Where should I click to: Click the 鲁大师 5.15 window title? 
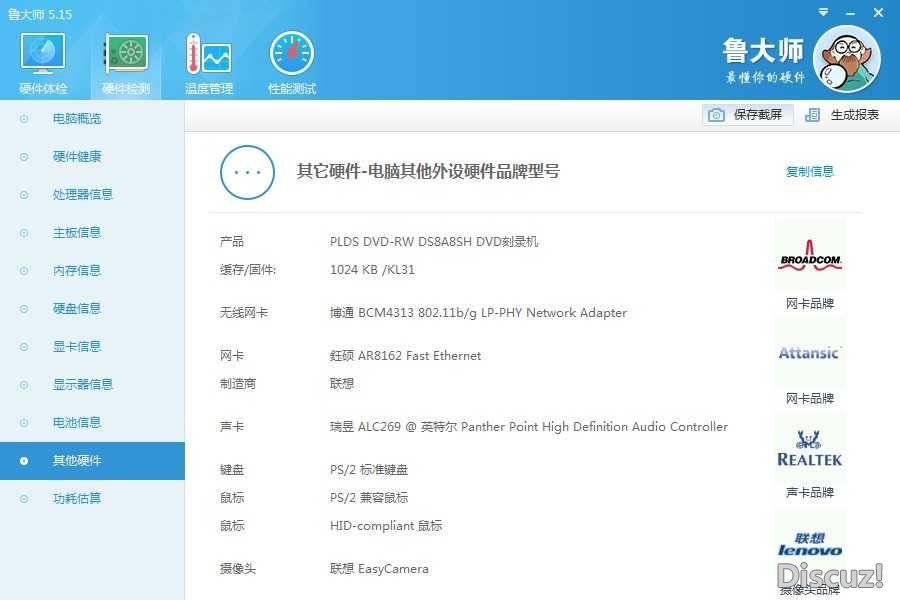coord(40,14)
